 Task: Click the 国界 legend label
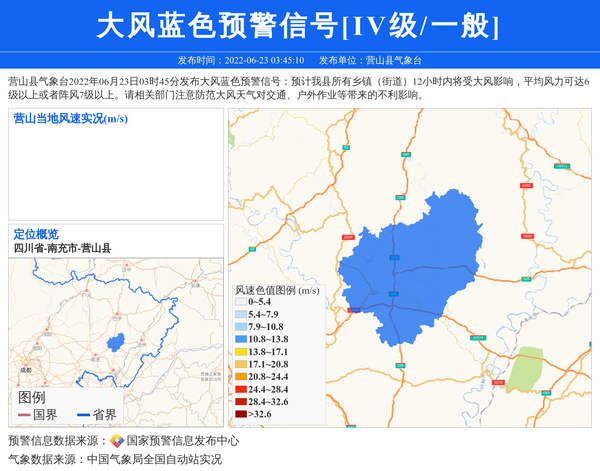click(45, 415)
